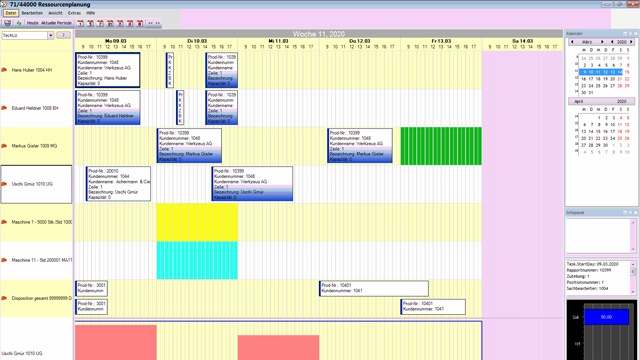Viewport: 640px width, 360px height.
Task: Open the Bearbeiten menu
Action: pos(32,13)
